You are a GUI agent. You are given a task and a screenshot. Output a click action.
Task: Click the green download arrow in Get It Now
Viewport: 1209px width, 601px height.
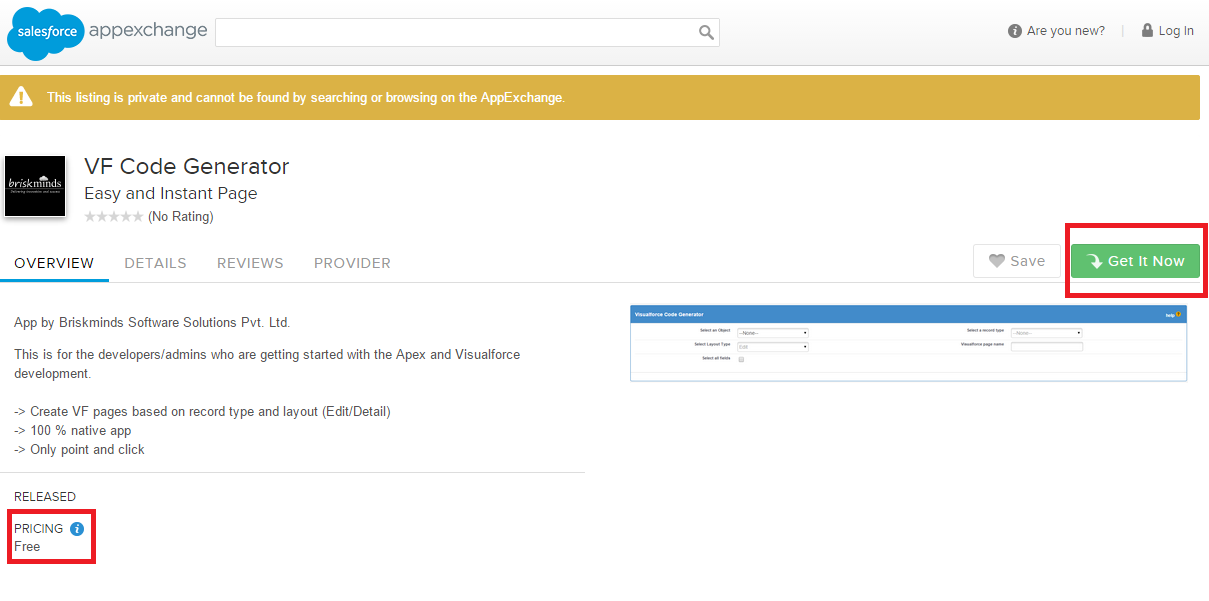[1095, 260]
